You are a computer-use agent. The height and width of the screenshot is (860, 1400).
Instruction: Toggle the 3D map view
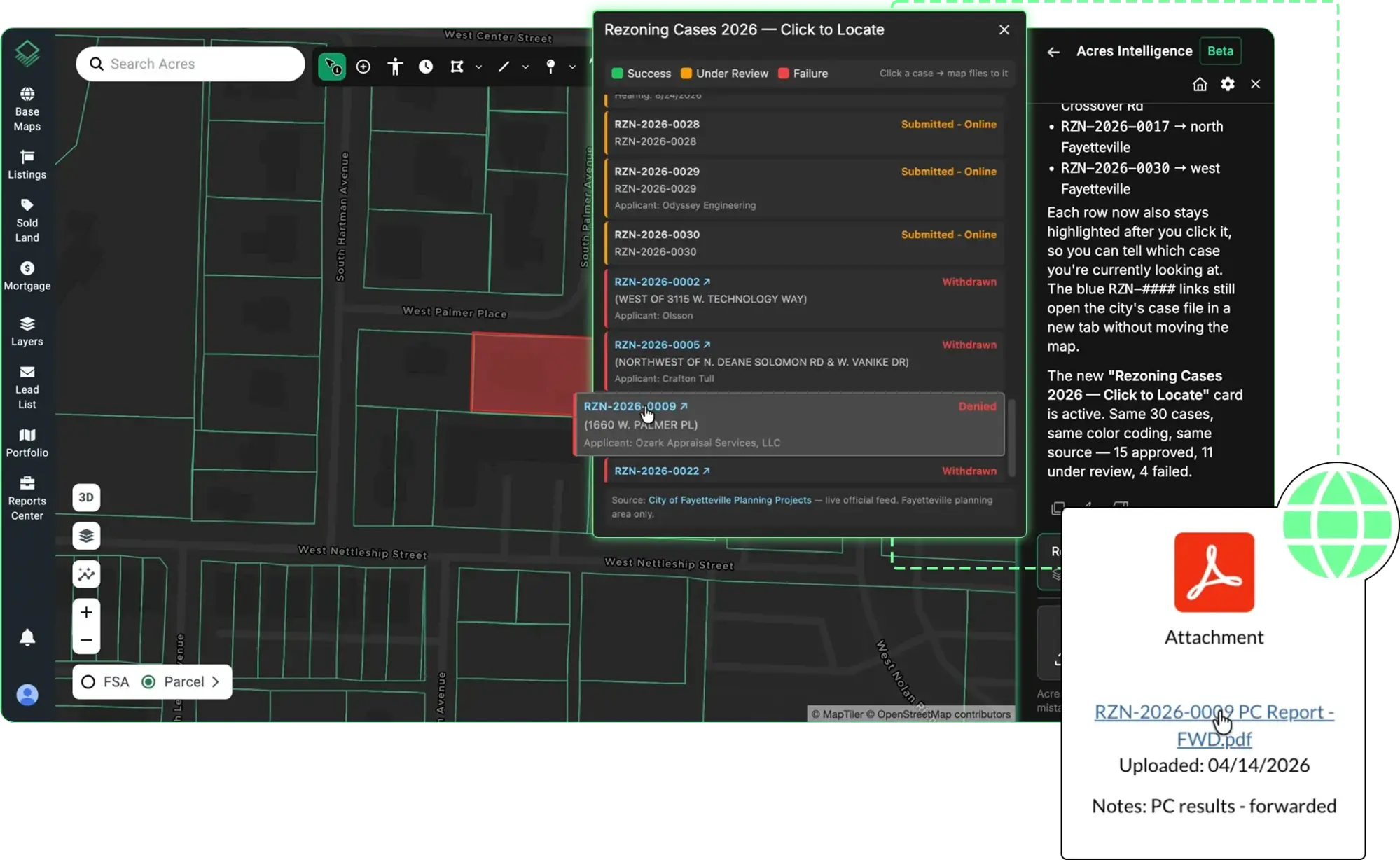coord(86,497)
